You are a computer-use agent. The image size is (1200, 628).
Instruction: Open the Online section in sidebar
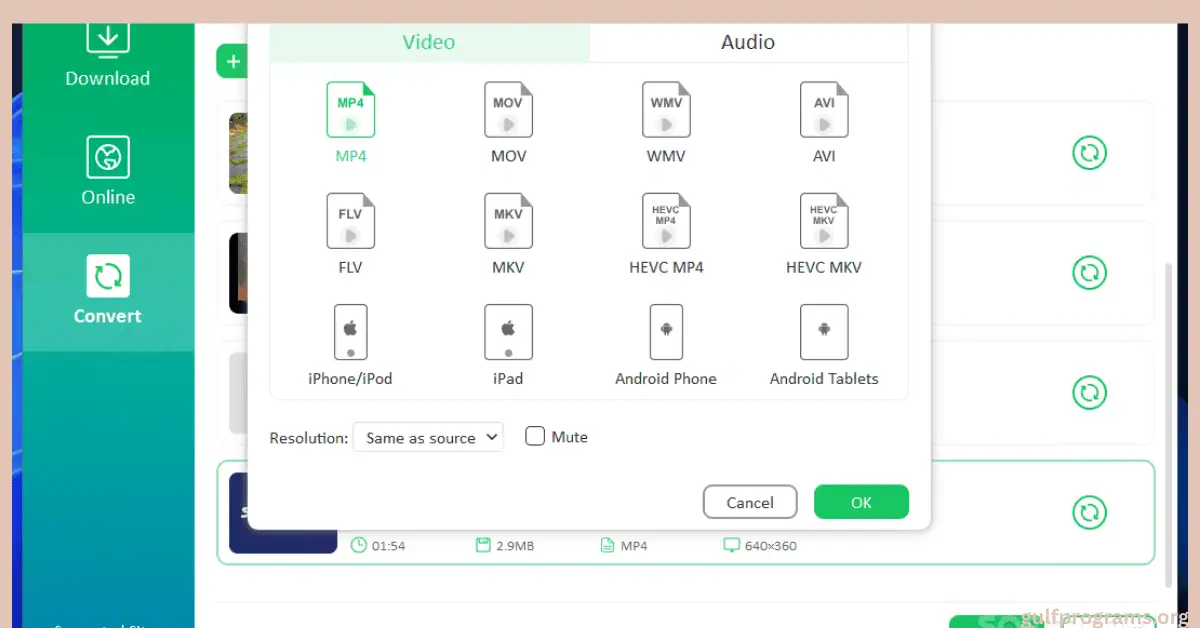click(108, 171)
